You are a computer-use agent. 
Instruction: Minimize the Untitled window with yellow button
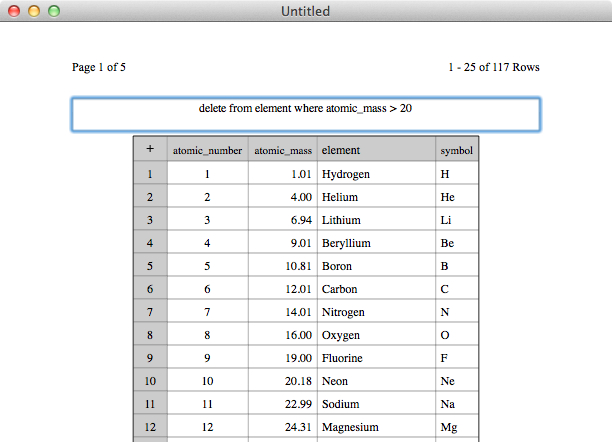point(34,11)
